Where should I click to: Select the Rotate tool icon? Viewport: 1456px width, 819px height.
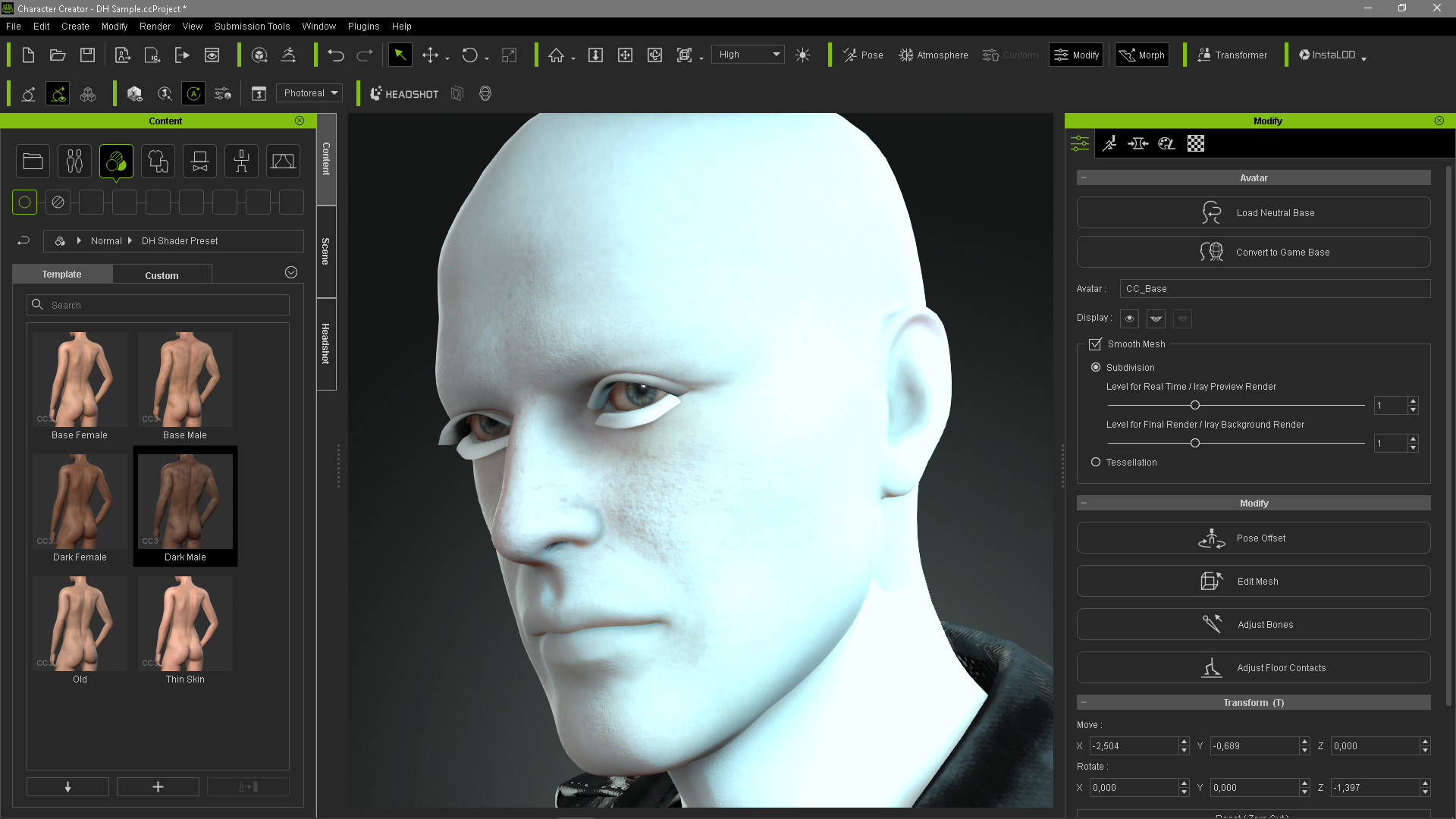[x=470, y=55]
